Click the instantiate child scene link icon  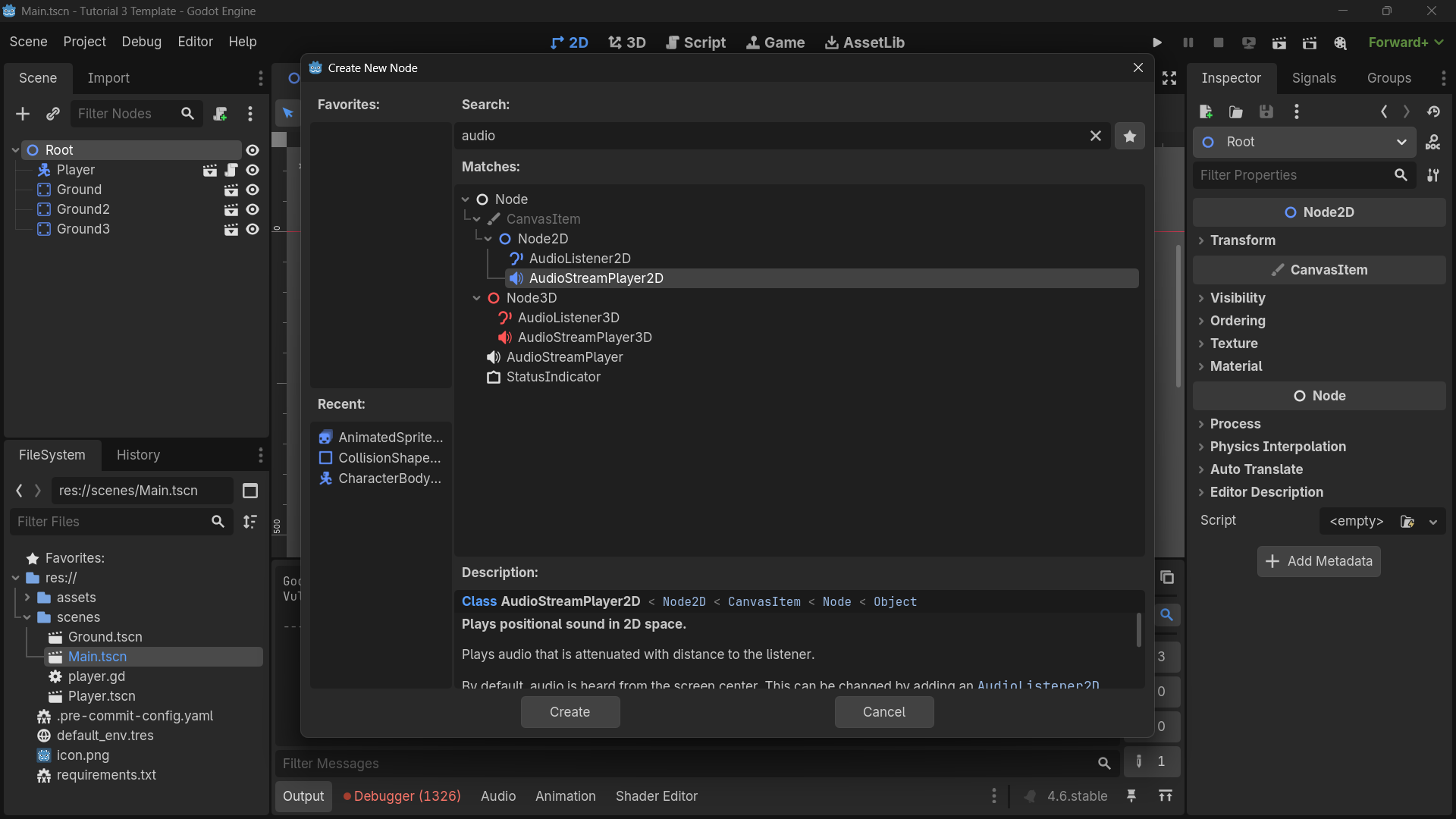52,114
